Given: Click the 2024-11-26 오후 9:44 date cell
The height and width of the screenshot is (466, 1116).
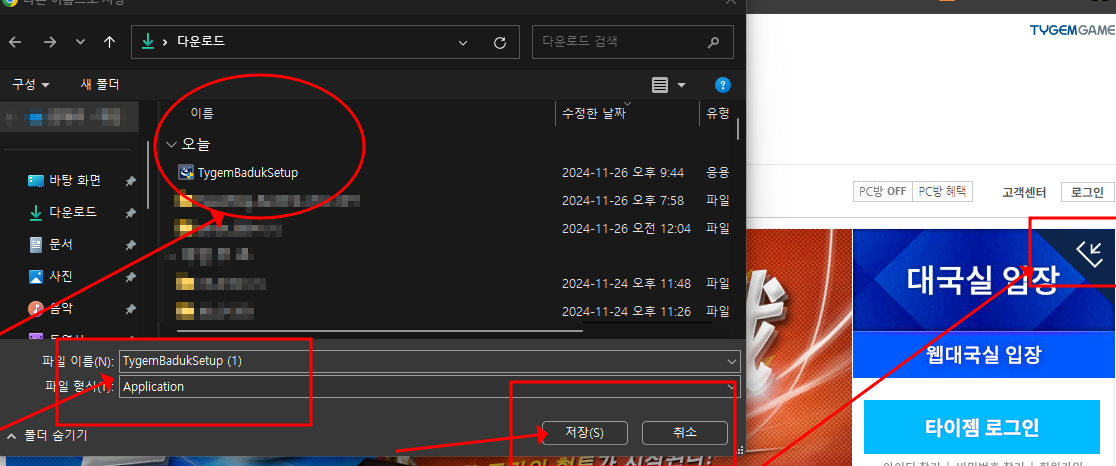Looking at the screenshot, I should 623,172.
